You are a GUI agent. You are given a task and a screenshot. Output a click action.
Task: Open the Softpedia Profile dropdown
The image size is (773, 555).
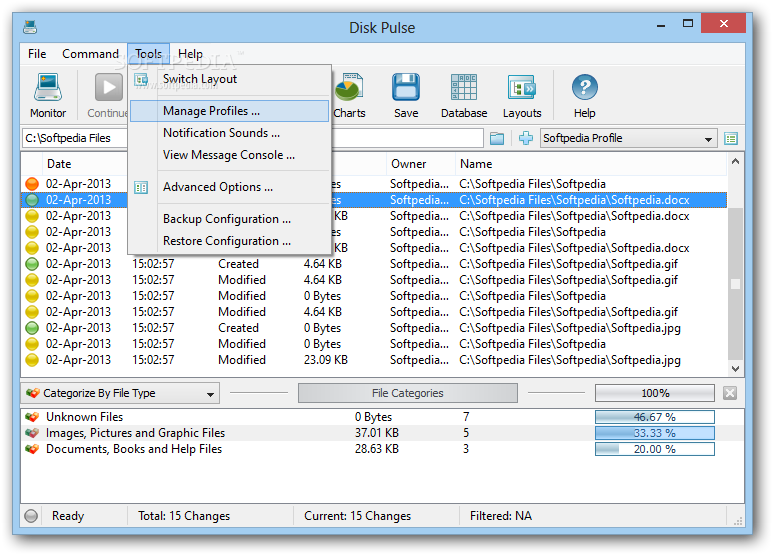pyautogui.click(x=629, y=139)
